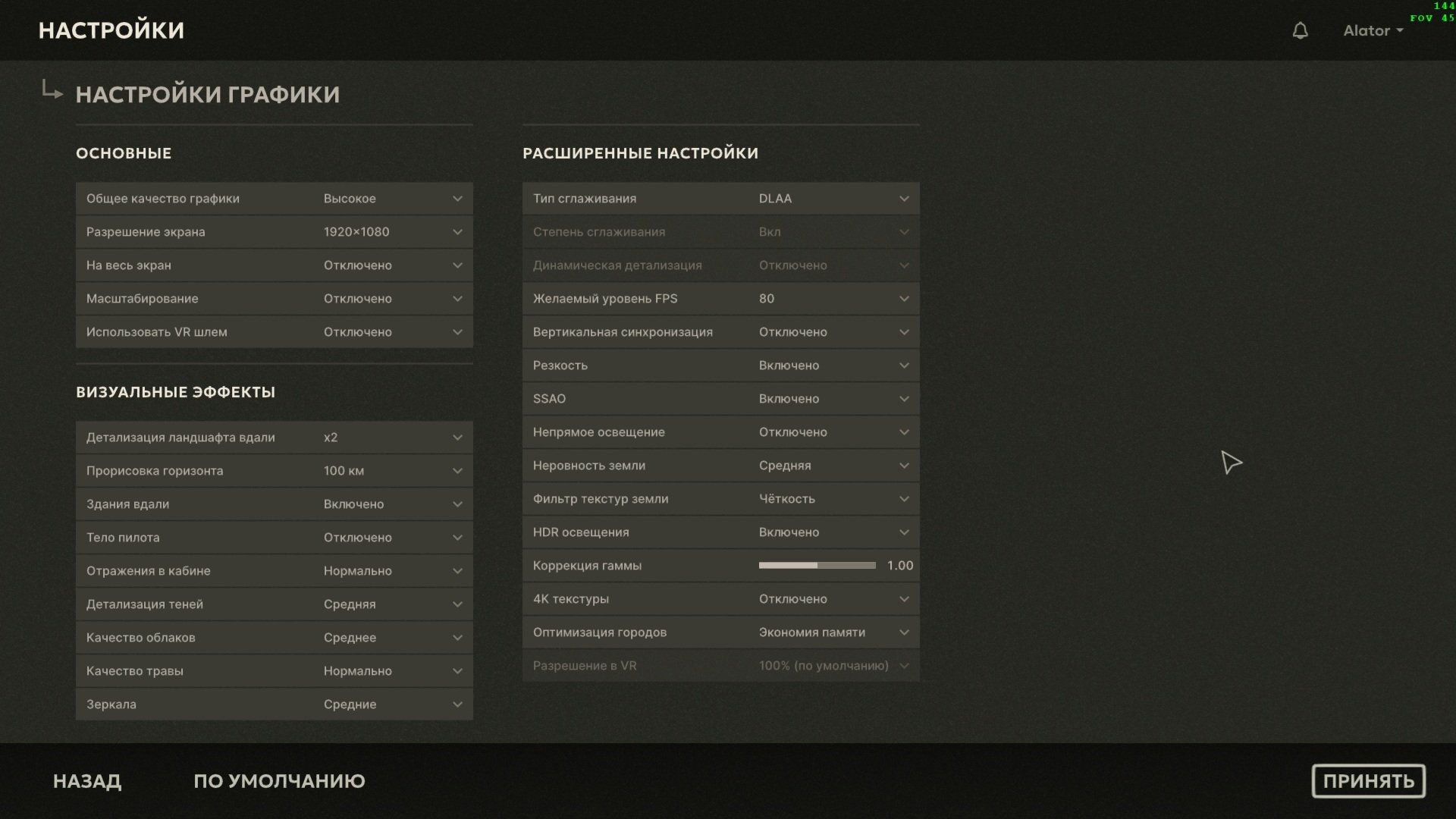The width and height of the screenshot is (1456, 819).
Task: Click disabled Разрешение в VR row
Action: (x=721, y=666)
